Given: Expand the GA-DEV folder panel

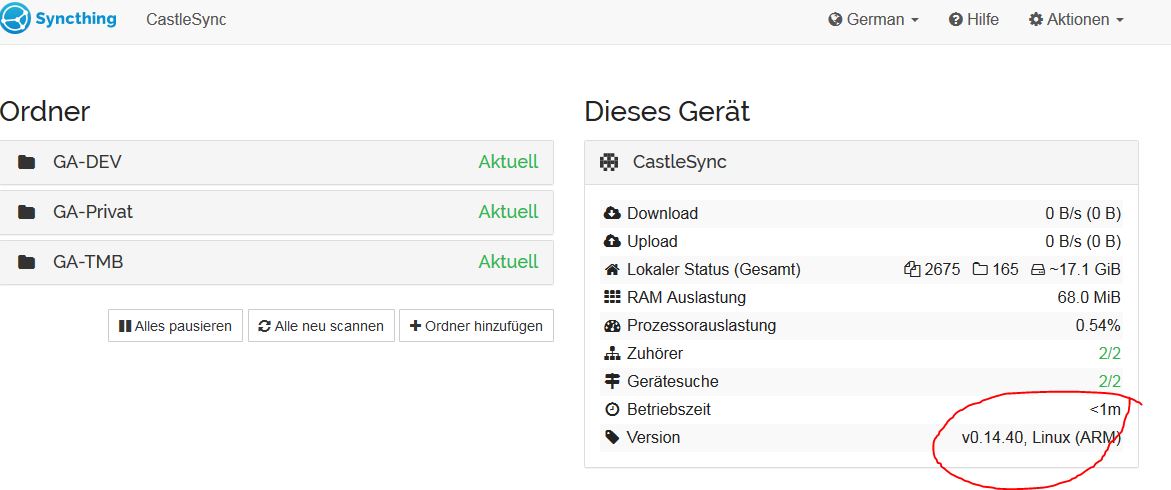Looking at the screenshot, I should [x=276, y=162].
